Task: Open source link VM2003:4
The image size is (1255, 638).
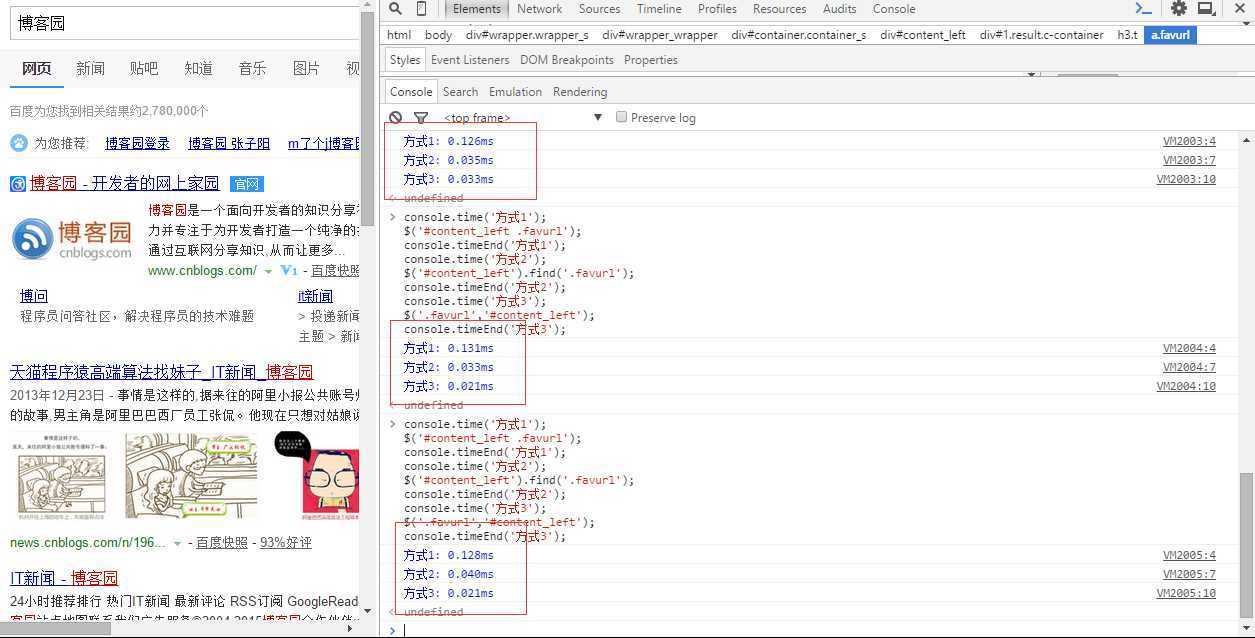Action: 1189,141
